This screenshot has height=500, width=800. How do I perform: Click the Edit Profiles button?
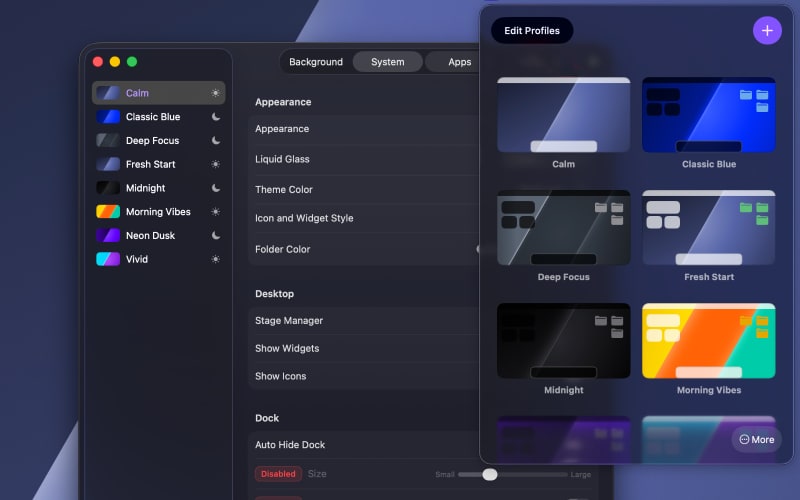click(532, 31)
